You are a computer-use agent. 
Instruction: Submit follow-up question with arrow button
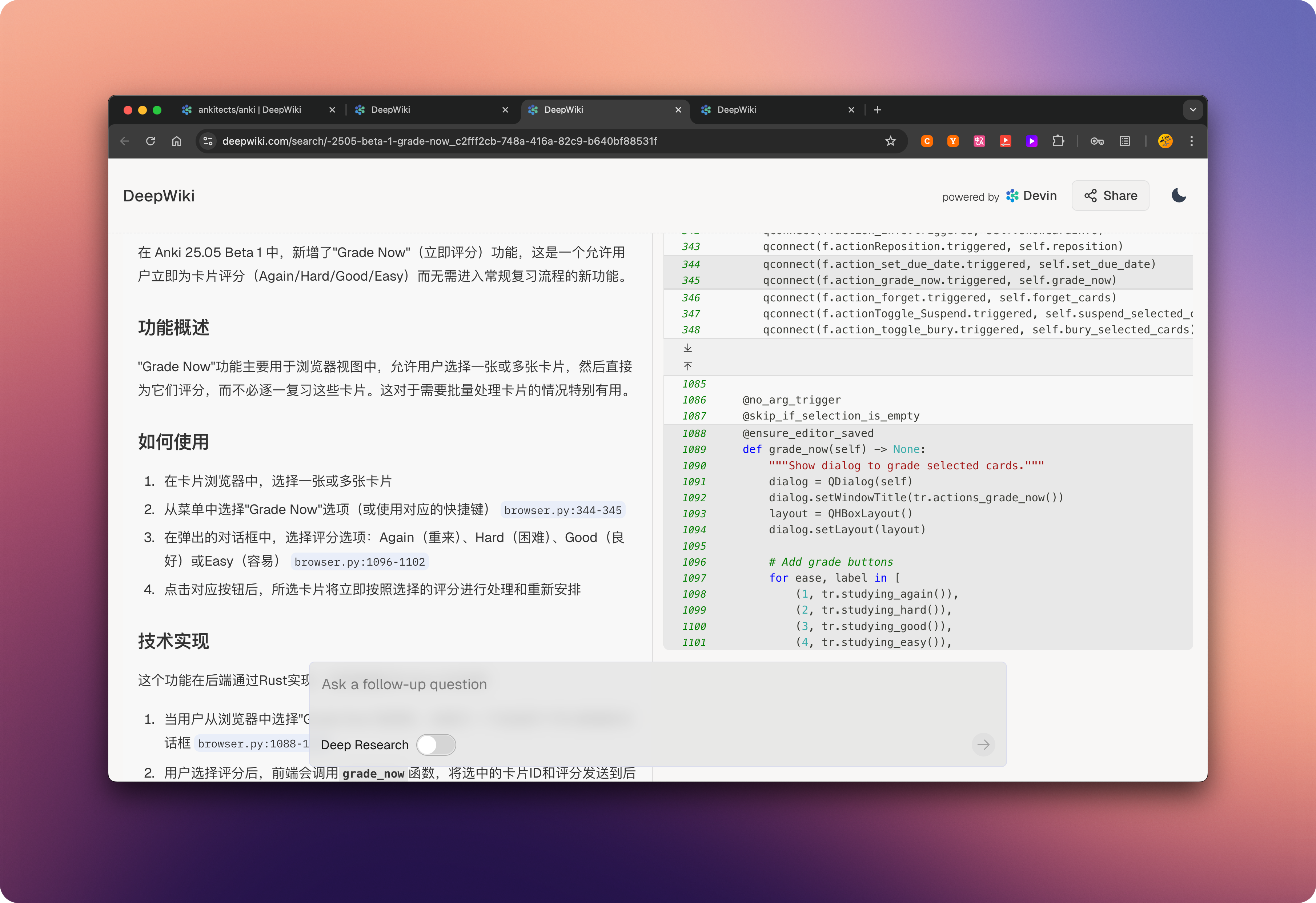tap(983, 745)
